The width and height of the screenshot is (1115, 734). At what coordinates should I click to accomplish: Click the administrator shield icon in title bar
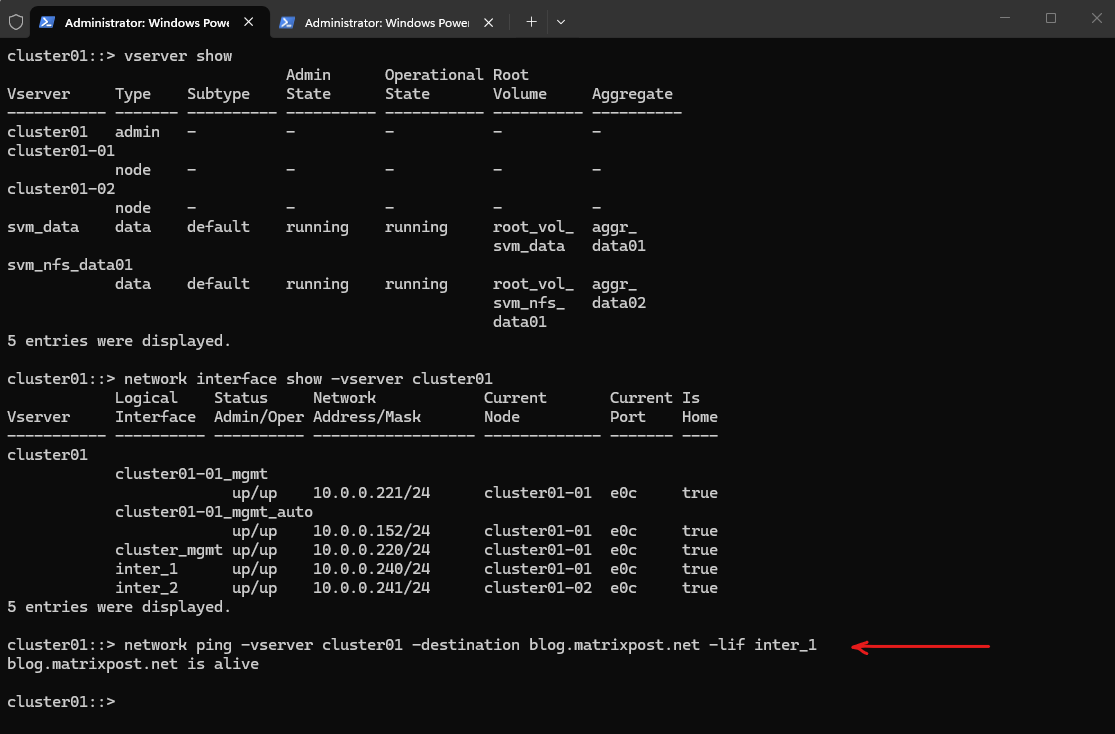[x=16, y=21]
